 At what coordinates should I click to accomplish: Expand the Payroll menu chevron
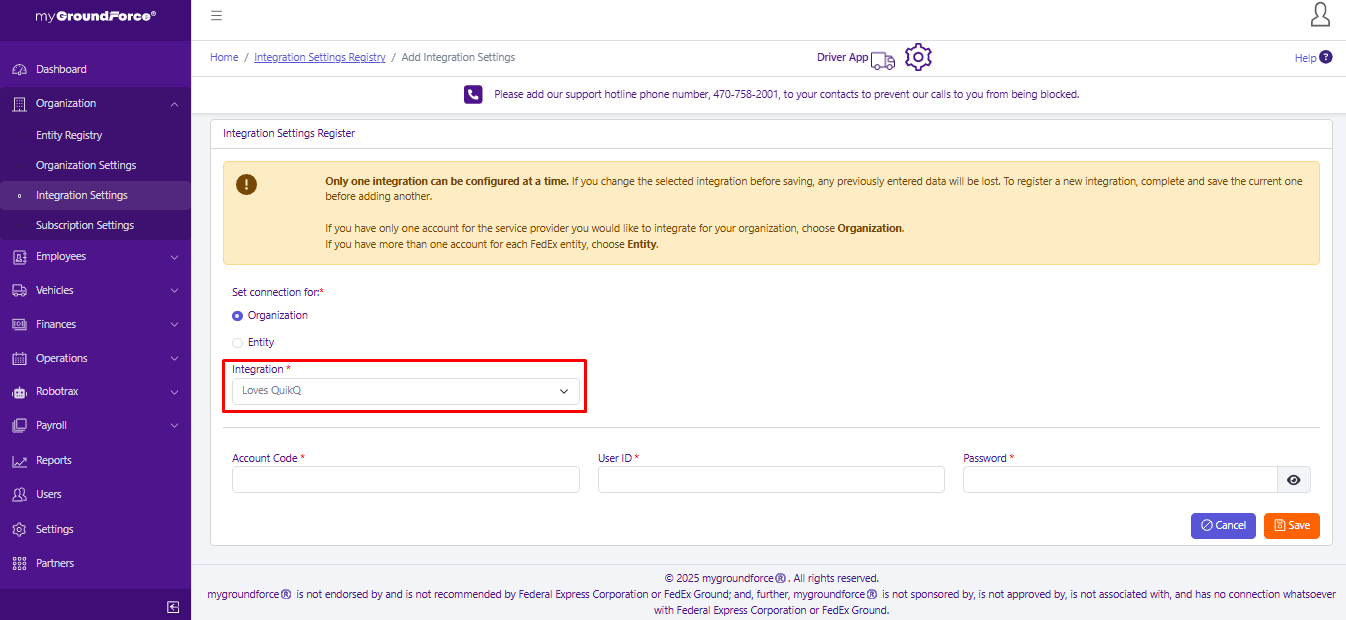[x=175, y=426]
